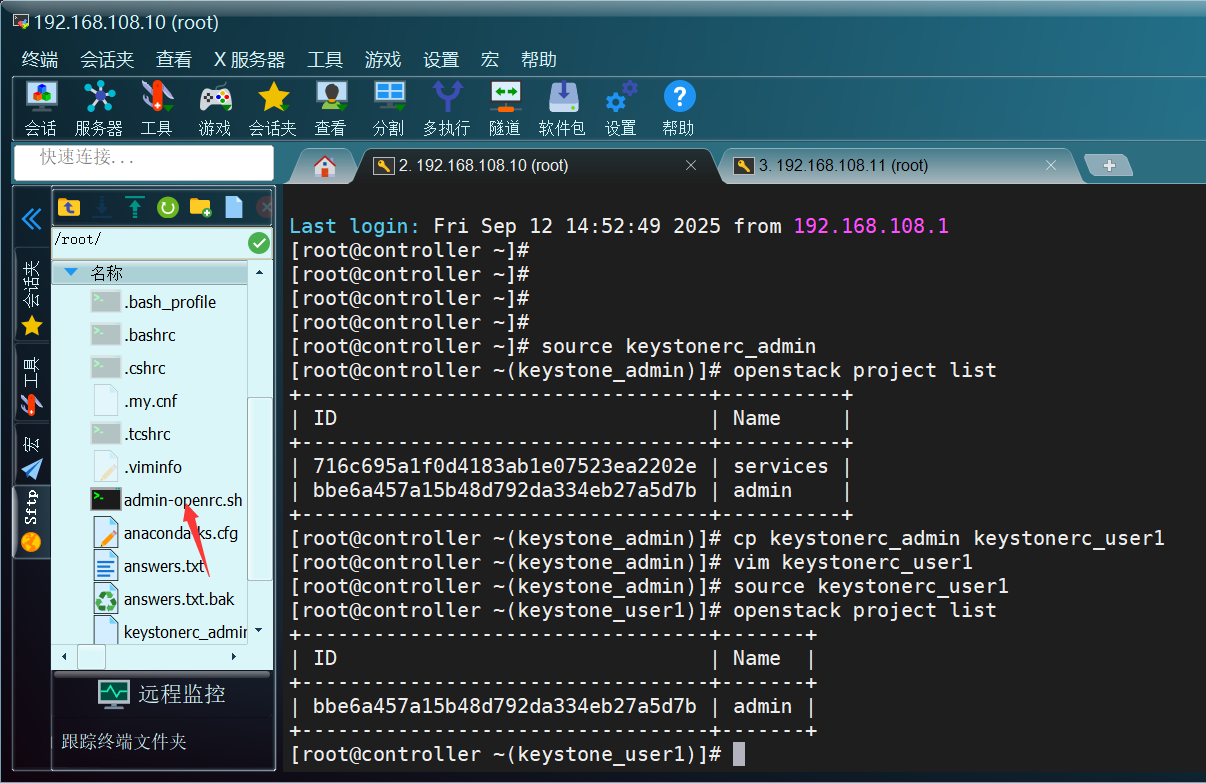Click the 远程监控 button label

point(181,694)
